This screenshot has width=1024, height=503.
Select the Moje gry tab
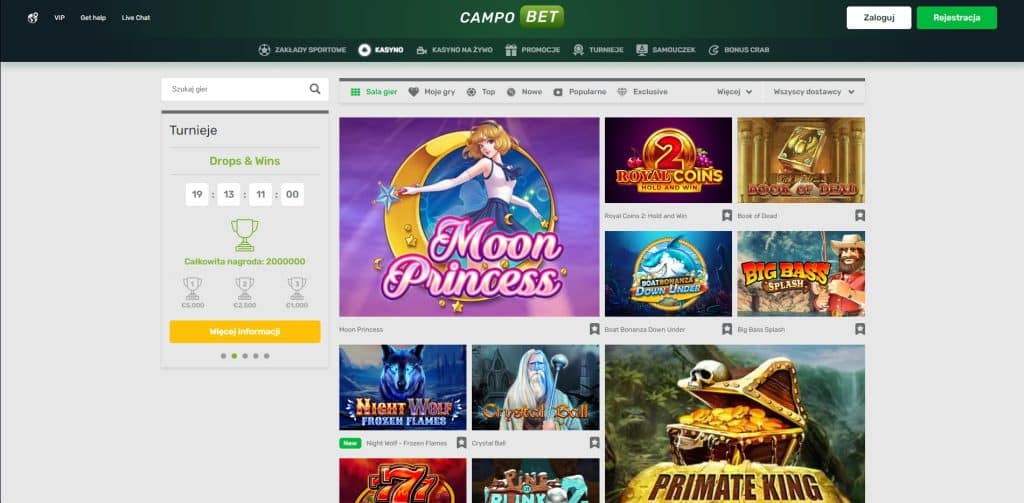coord(432,92)
